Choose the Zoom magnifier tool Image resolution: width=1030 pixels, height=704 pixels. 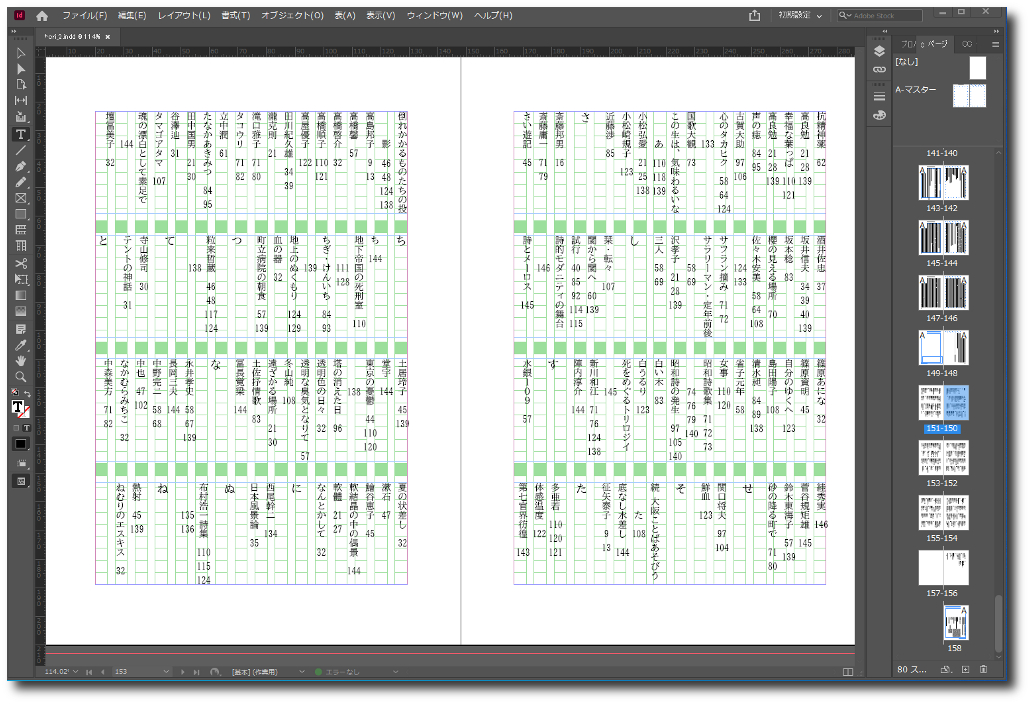(20, 376)
